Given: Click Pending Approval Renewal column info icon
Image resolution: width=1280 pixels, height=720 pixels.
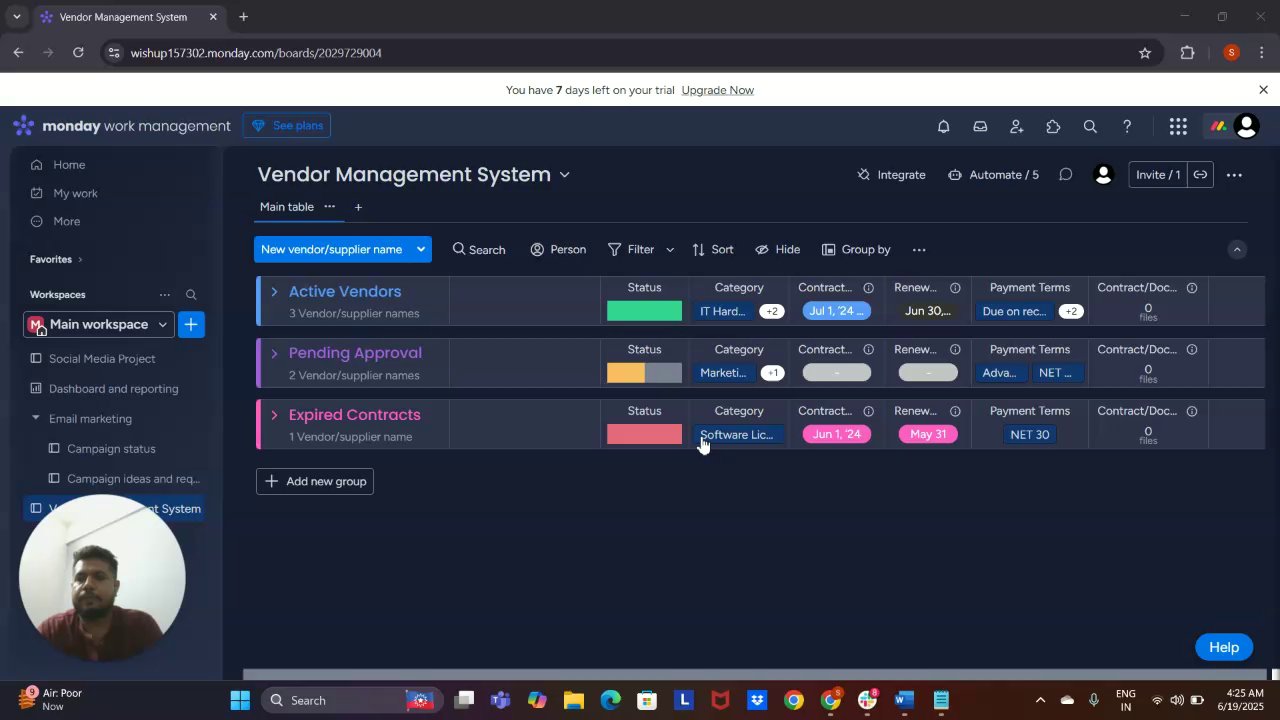Looking at the screenshot, I should tap(955, 350).
